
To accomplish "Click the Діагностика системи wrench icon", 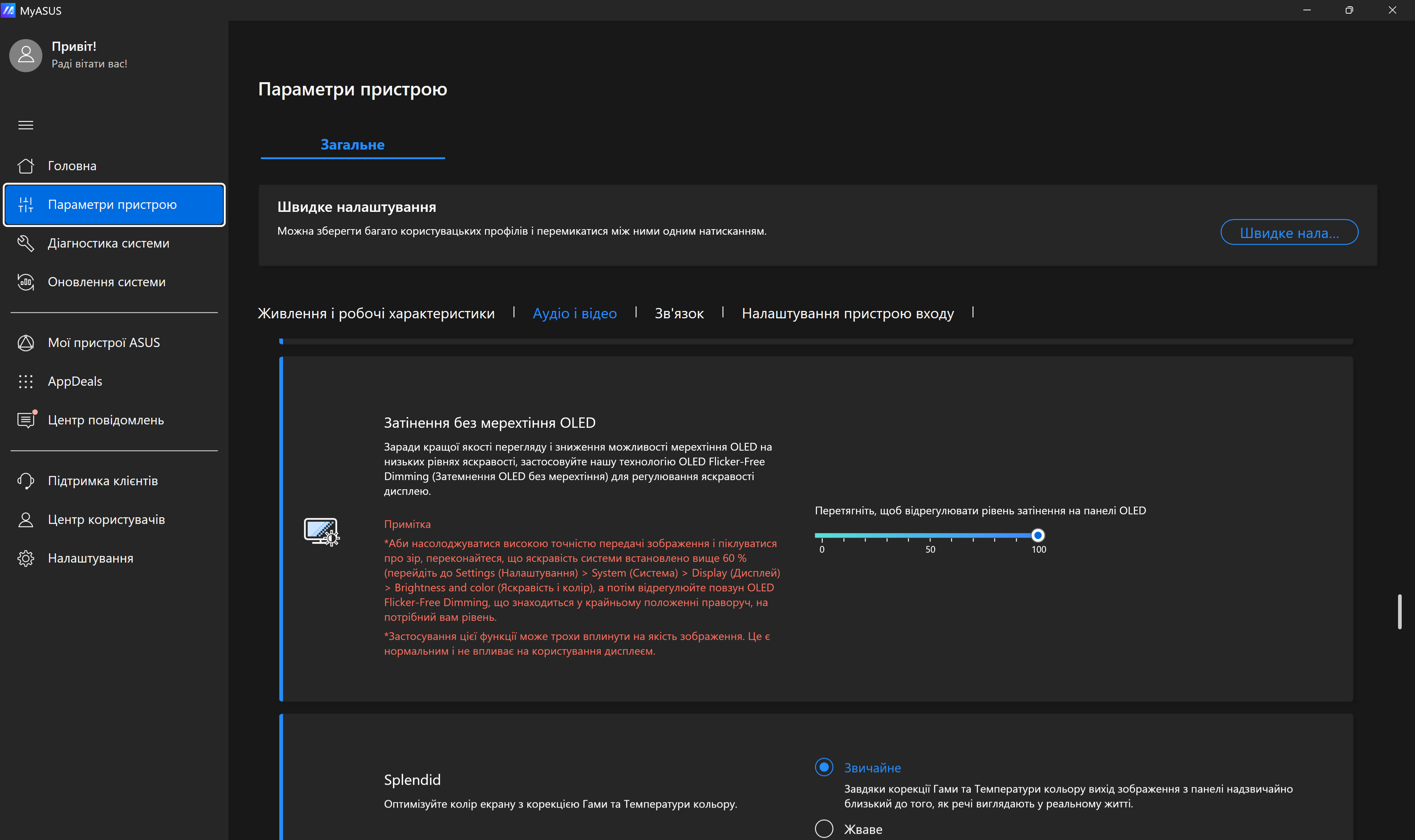I will [25, 244].
